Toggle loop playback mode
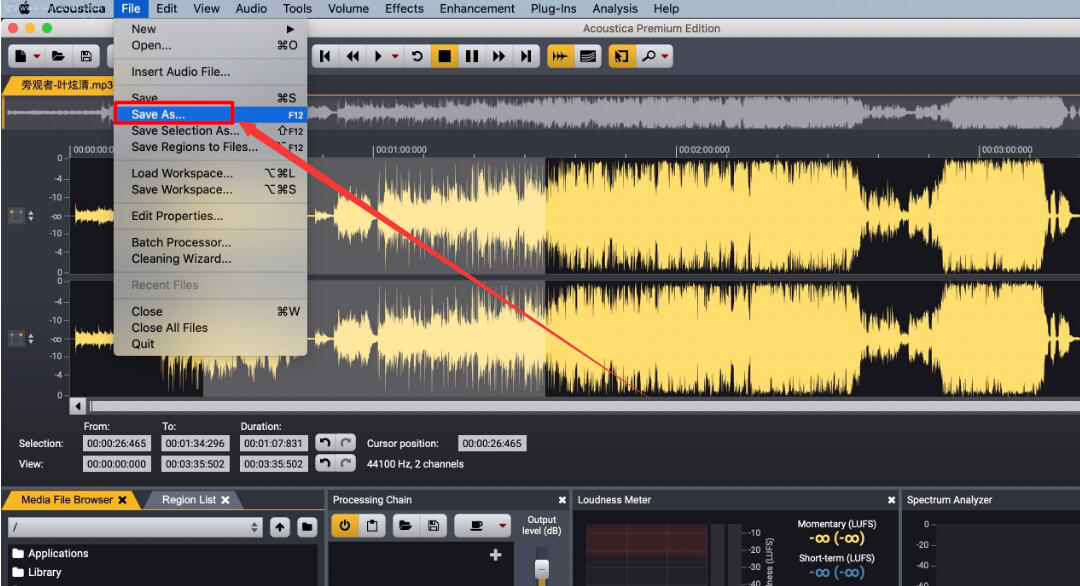 tap(417, 56)
